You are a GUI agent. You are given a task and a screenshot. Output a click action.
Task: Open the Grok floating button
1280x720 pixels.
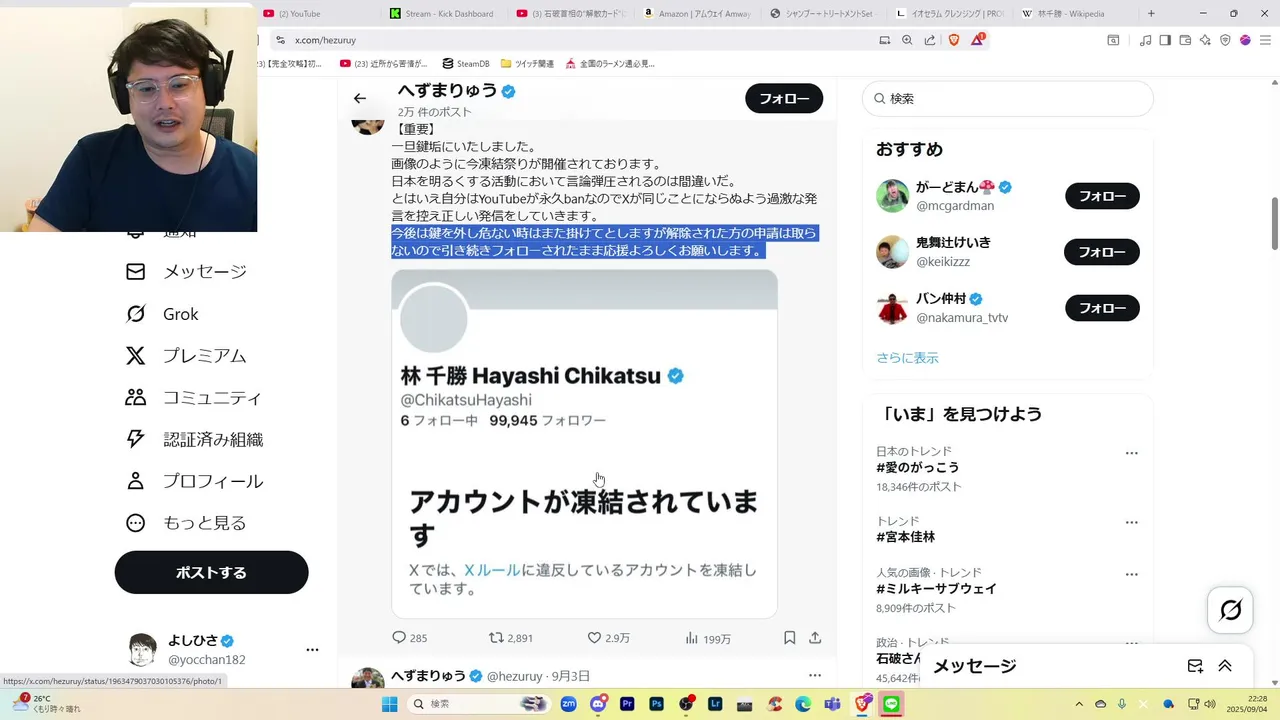pos(1230,610)
